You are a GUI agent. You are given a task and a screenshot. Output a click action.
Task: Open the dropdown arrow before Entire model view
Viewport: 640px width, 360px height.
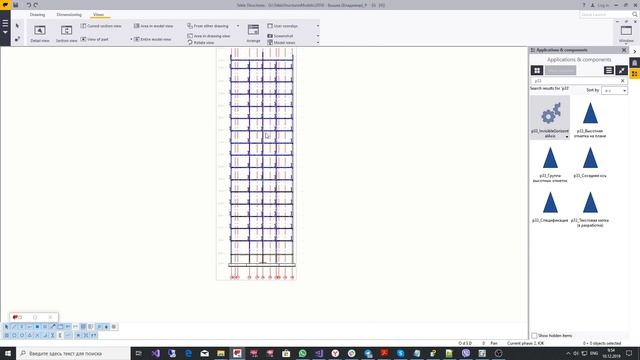[131, 39]
